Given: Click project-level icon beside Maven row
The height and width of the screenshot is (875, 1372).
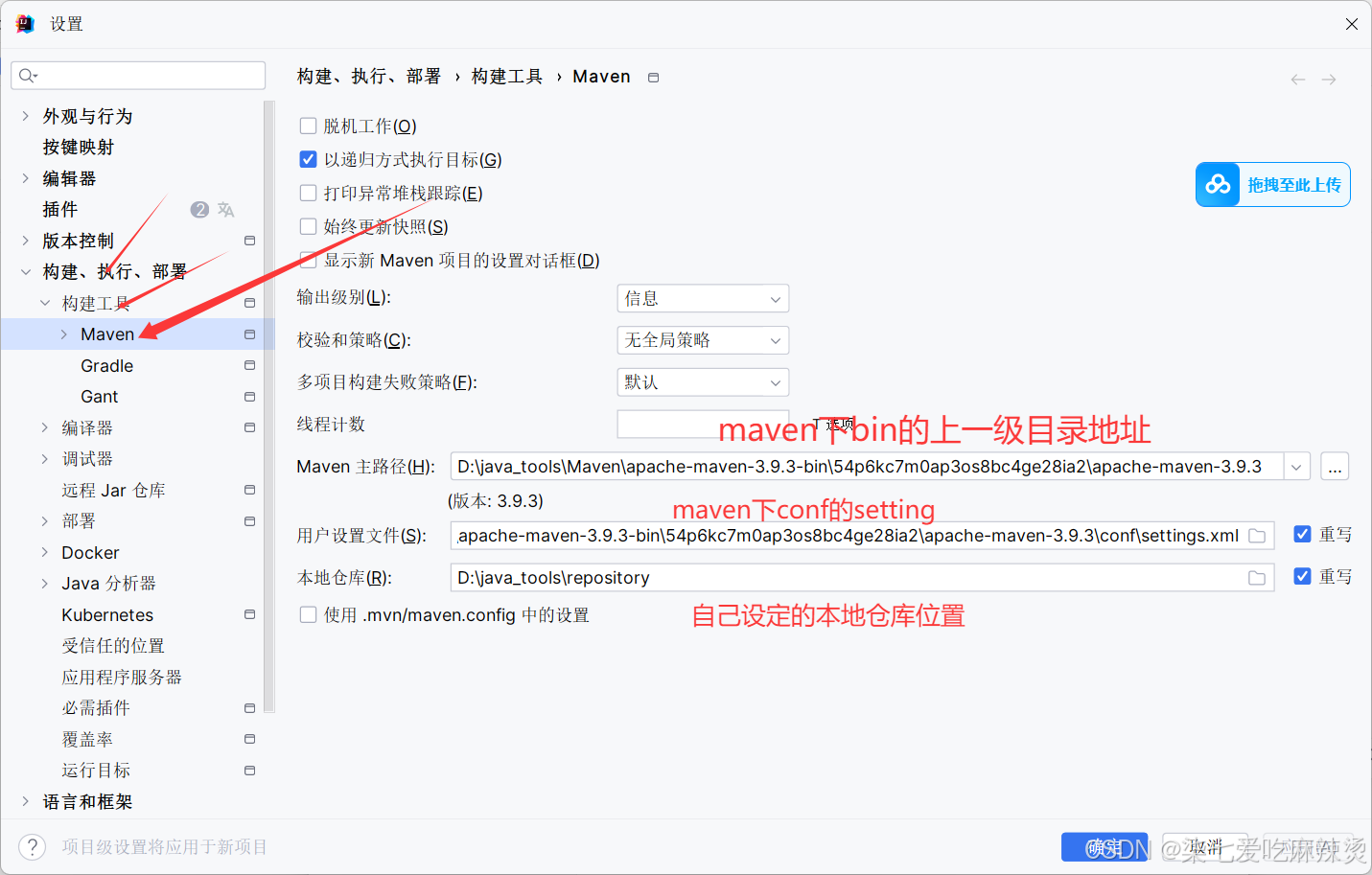Looking at the screenshot, I should 249,334.
